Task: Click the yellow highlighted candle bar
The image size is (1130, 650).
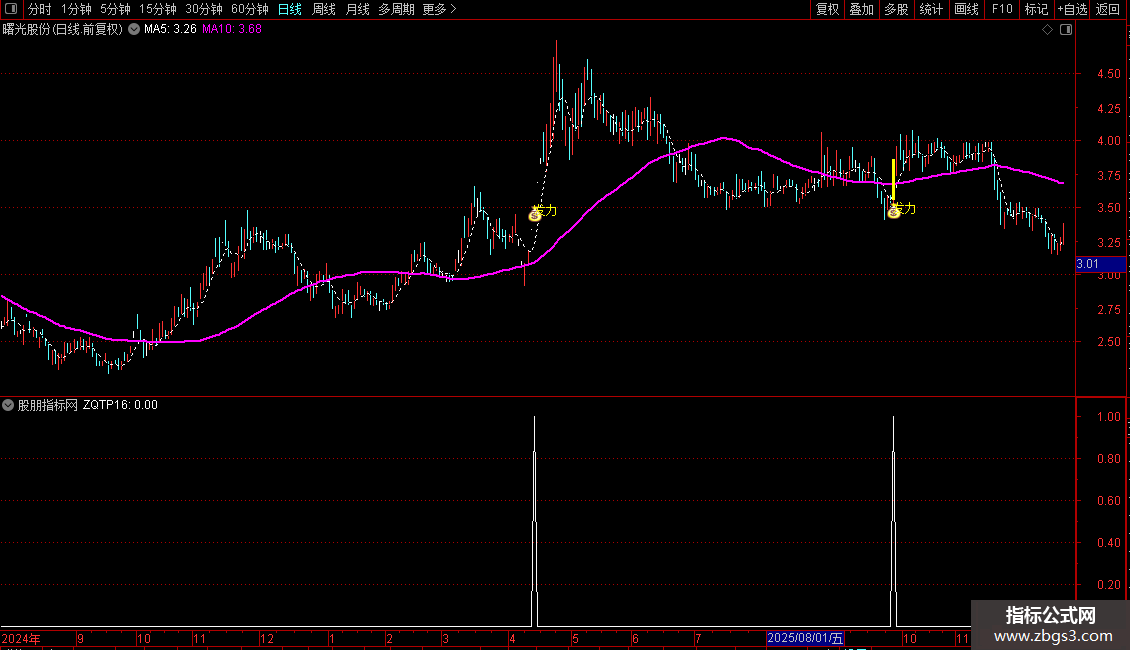Action: (x=894, y=180)
